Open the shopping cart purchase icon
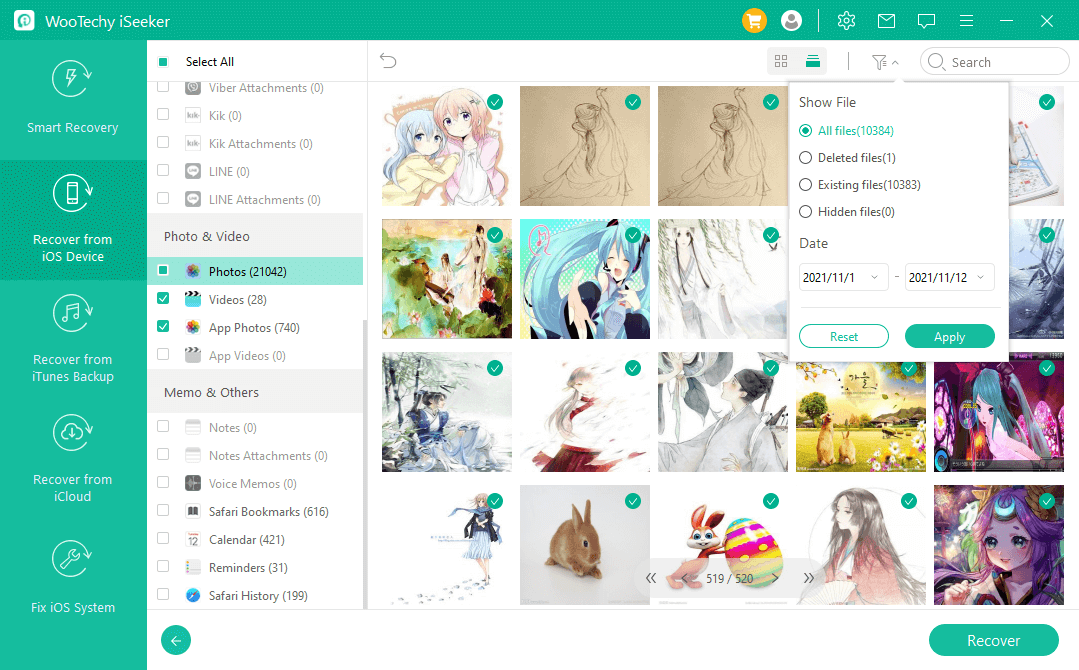 [x=754, y=20]
